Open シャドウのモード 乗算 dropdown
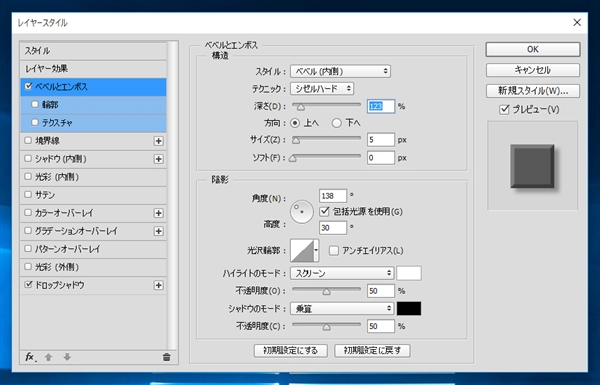This screenshot has width=600, height=385. 342,308
